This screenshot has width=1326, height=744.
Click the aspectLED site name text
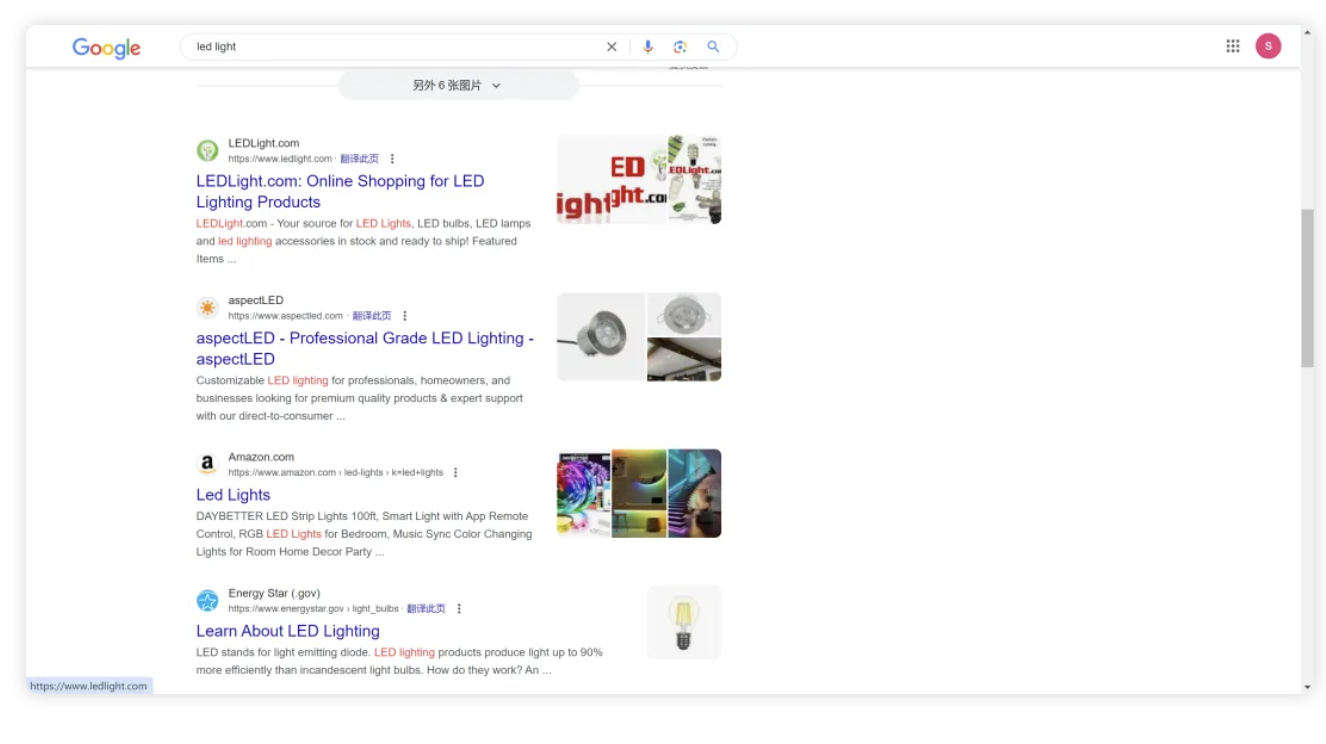256,300
